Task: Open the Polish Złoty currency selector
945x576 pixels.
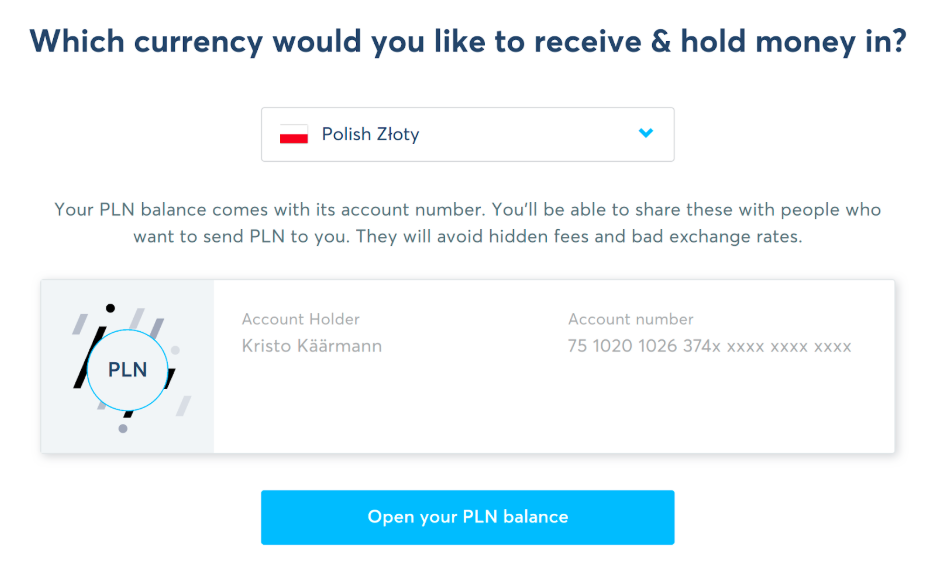Action: coord(467,134)
